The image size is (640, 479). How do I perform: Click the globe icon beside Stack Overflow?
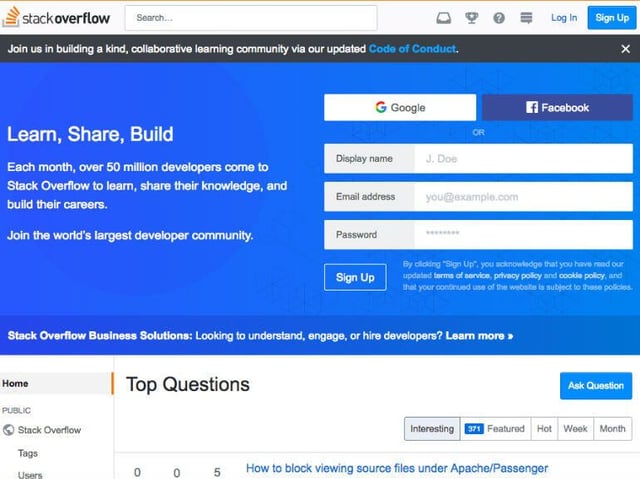(x=8, y=430)
